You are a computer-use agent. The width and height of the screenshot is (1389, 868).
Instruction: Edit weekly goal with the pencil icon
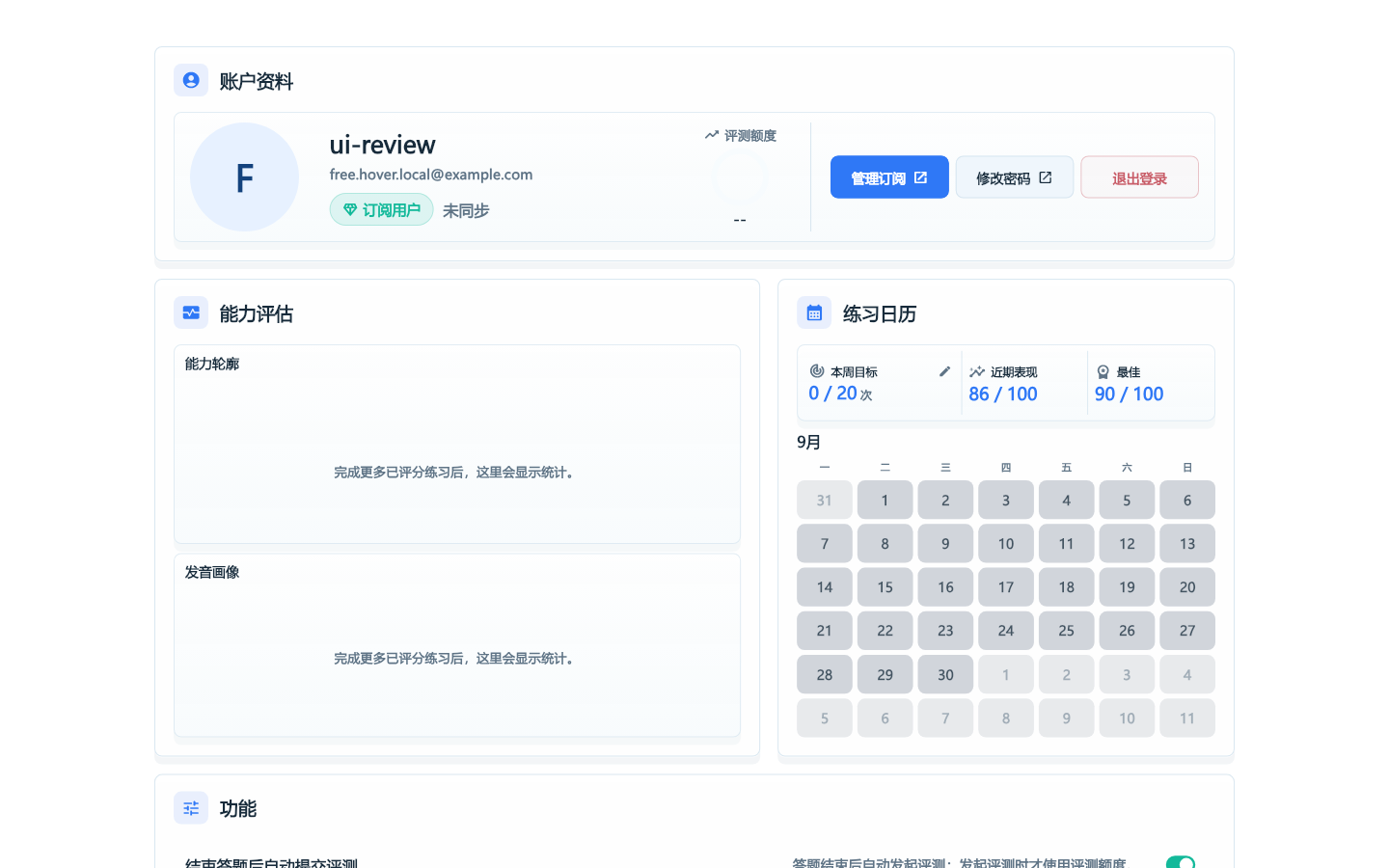[944, 371]
